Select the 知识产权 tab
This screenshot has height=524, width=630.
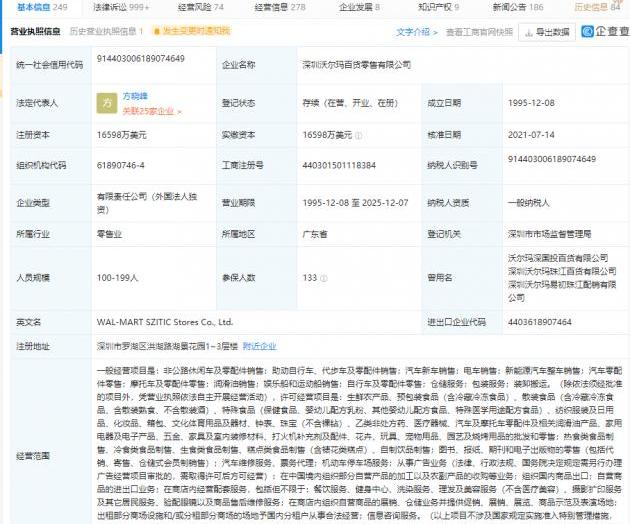coord(437,7)
